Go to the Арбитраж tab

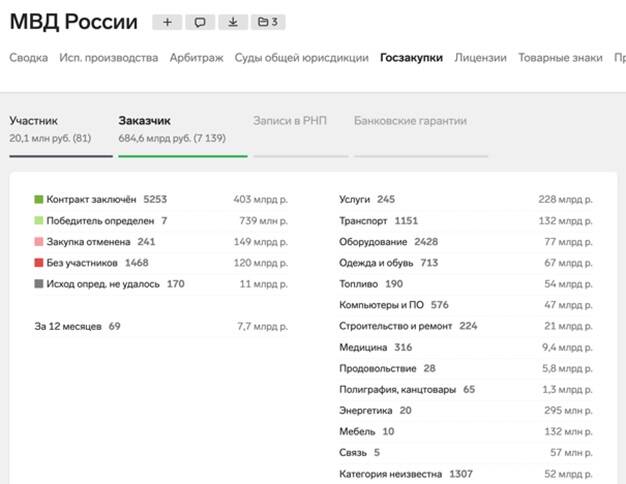196,58
